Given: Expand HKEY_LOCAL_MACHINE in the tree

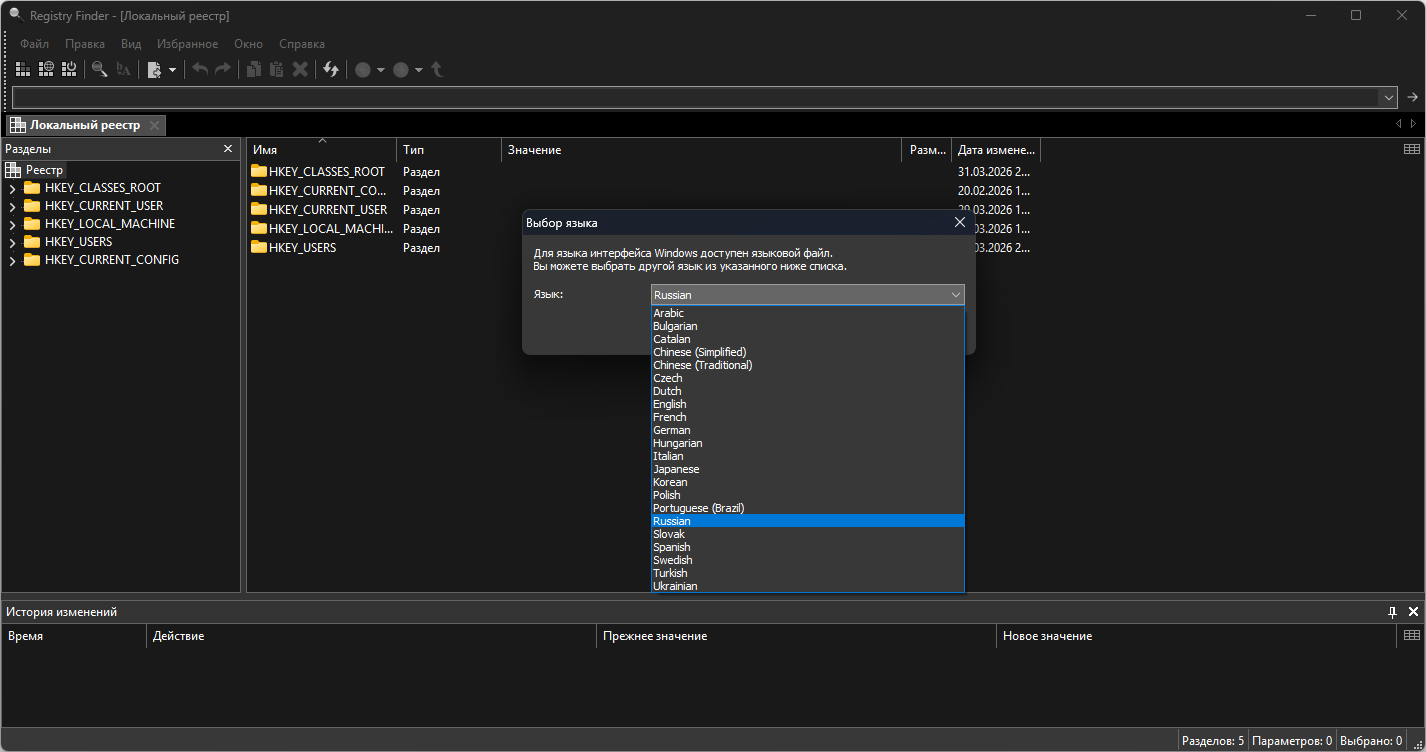Looking at the screenshot, I should pos(12,224).
